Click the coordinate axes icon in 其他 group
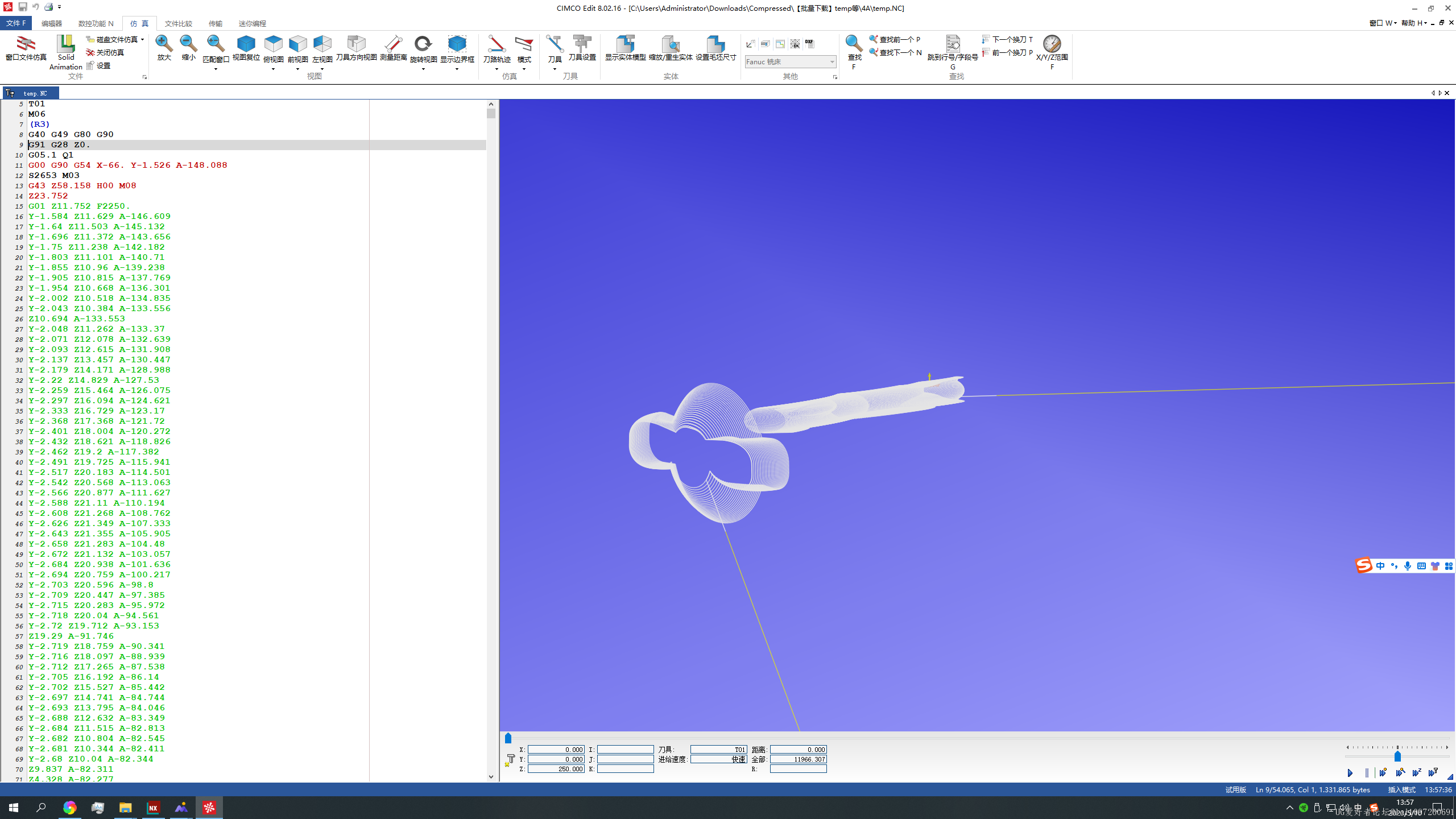The width and height of the screenshot is (1456, 819). pyautogui.click(x=751, y=43)
